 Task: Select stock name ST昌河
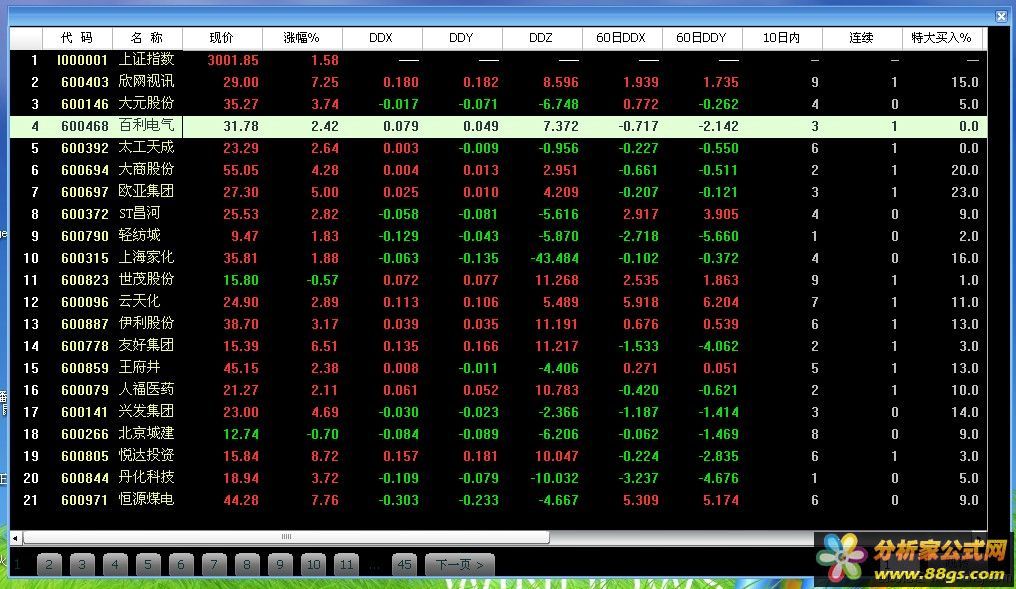[x=139, y=213]
